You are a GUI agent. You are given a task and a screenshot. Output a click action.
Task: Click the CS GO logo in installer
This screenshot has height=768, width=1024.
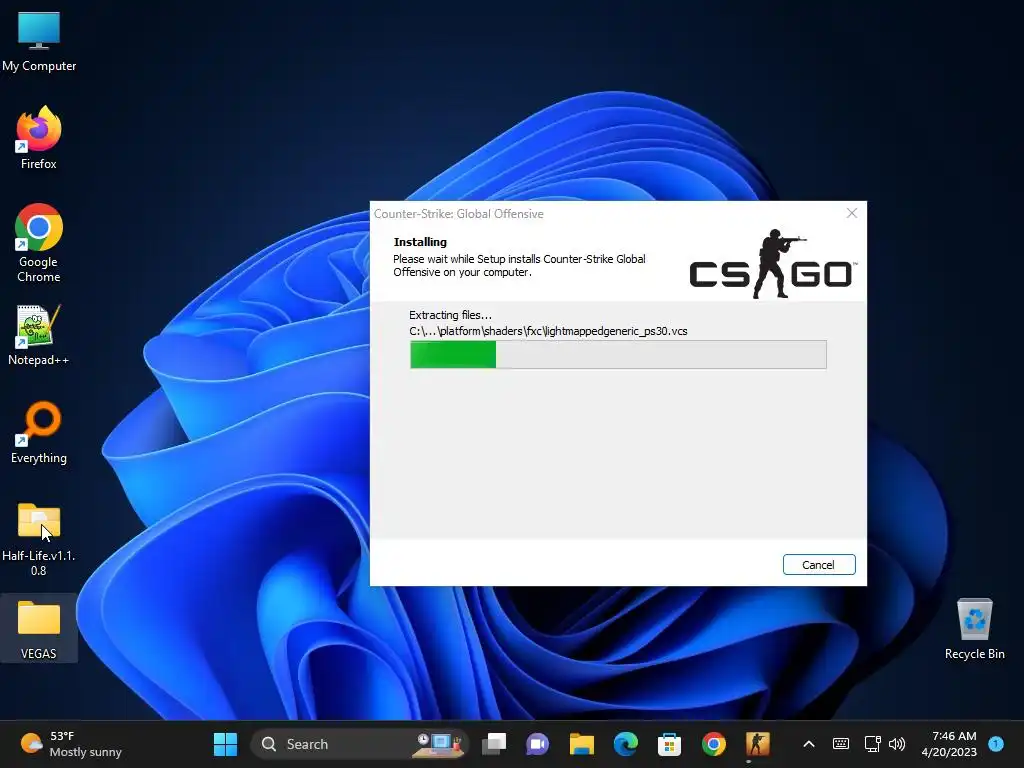tap(773, 264)
